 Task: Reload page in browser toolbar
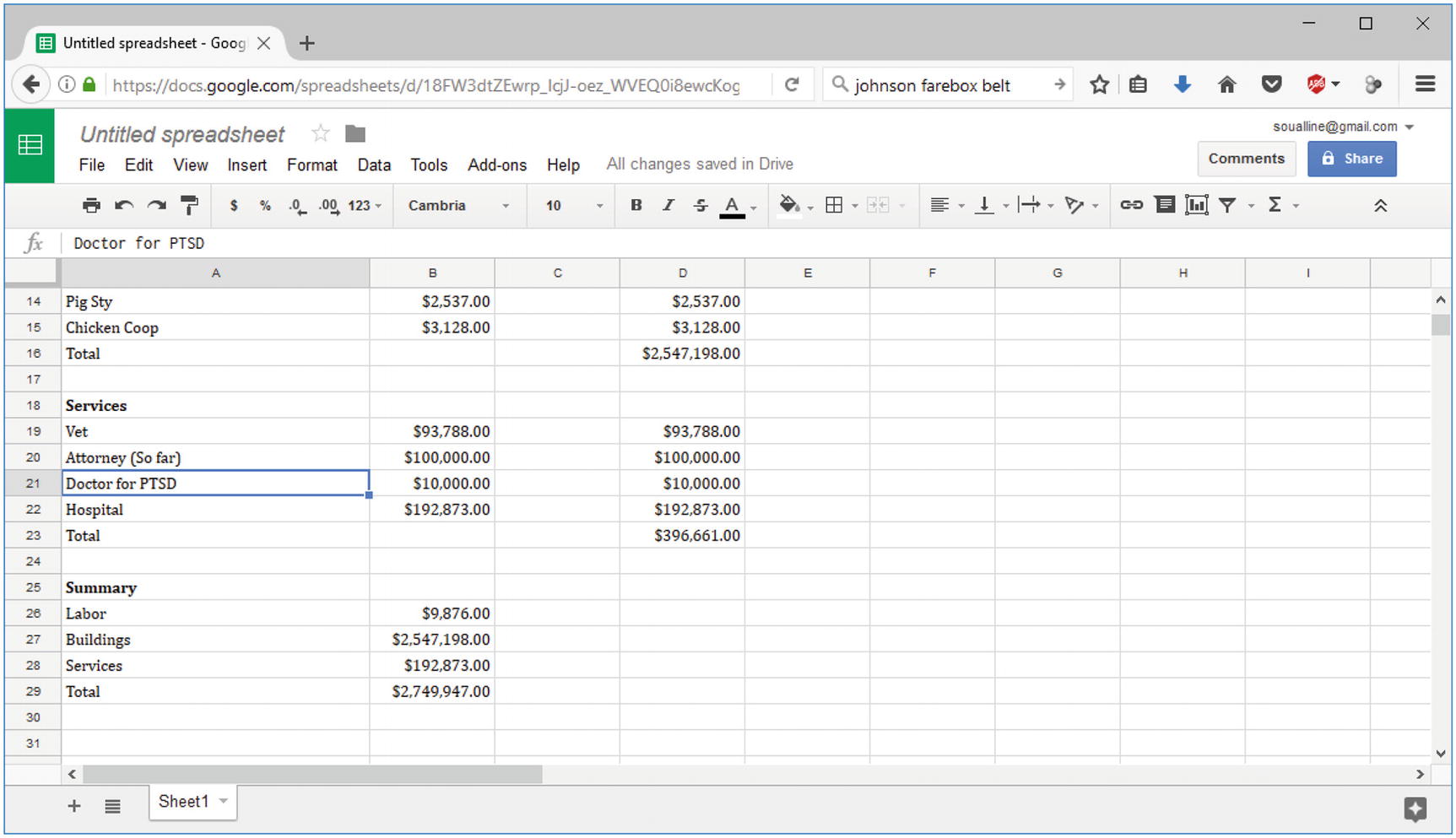[791, 84]
